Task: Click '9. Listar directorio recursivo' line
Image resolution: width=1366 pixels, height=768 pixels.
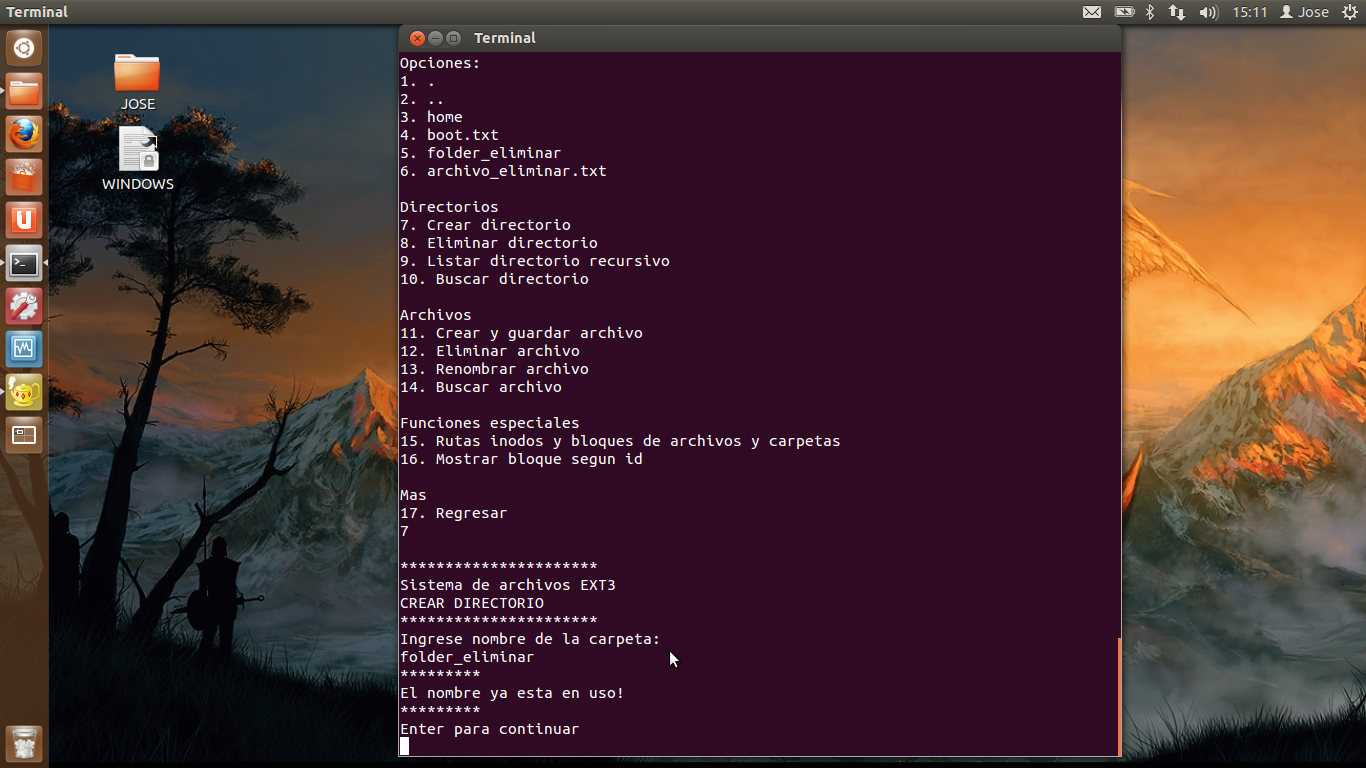Action: [x=535, y=261]
